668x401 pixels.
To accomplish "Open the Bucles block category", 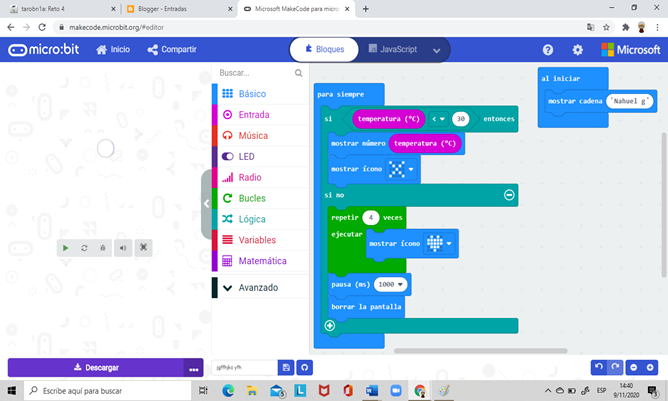I will point(260,198).
